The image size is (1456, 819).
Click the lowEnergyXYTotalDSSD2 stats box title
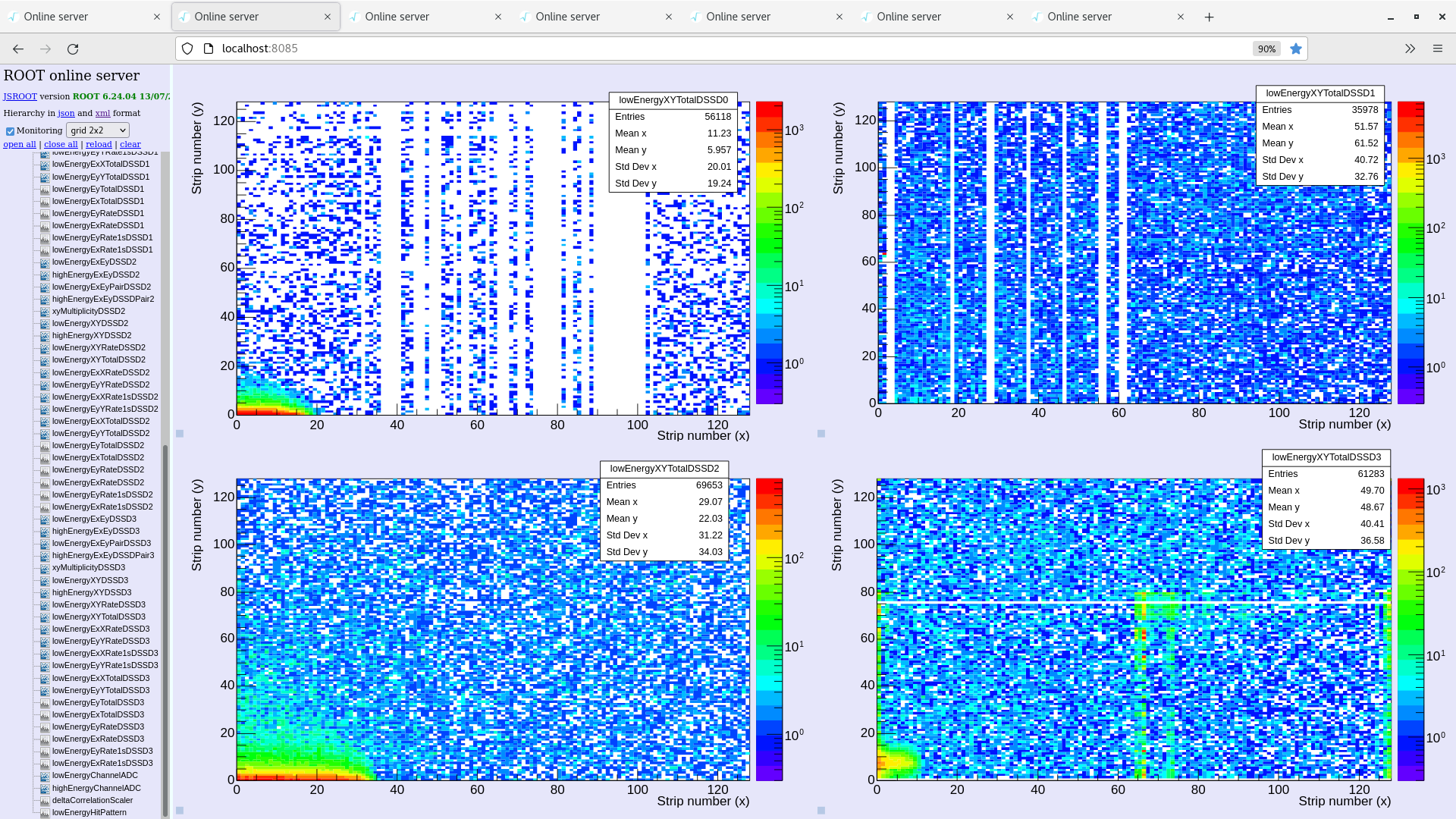point(664,469)
